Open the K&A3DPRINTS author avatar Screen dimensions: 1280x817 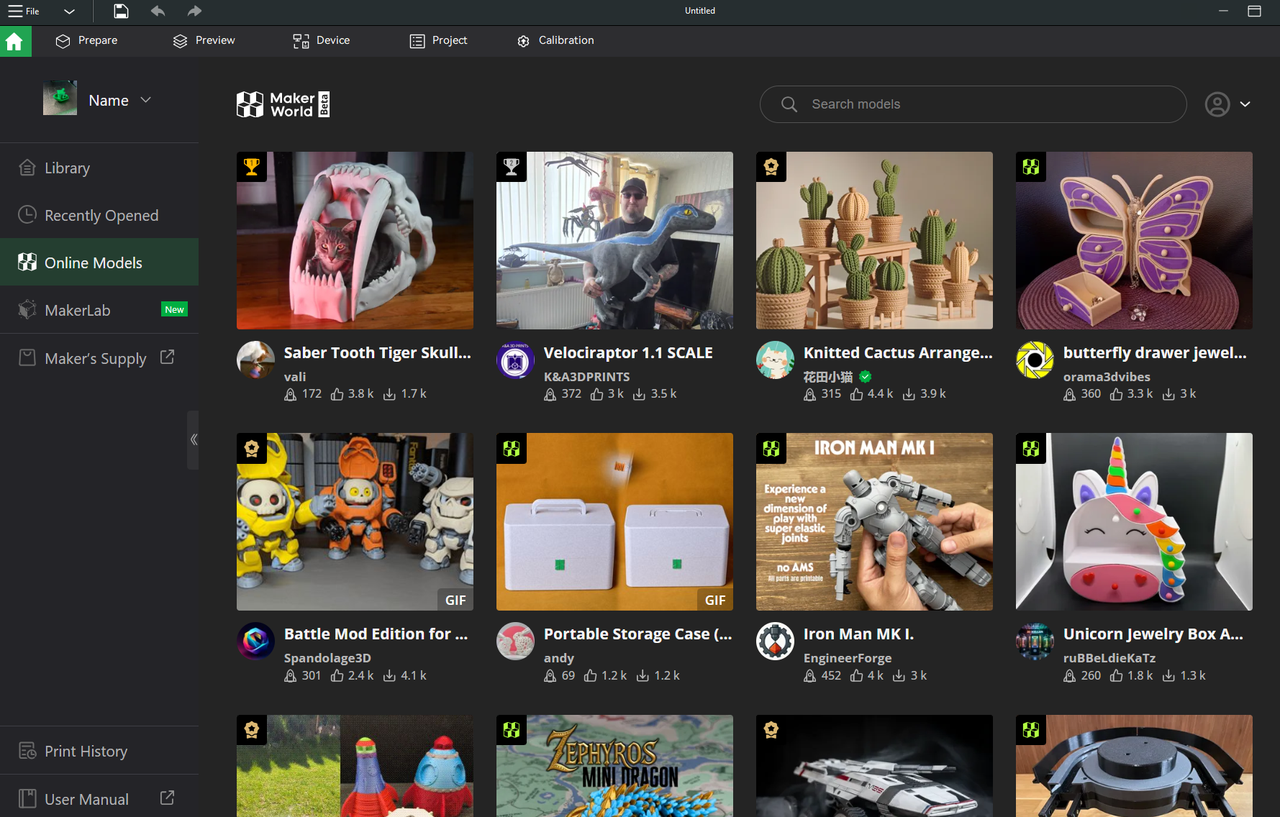(x=516, y=360)
